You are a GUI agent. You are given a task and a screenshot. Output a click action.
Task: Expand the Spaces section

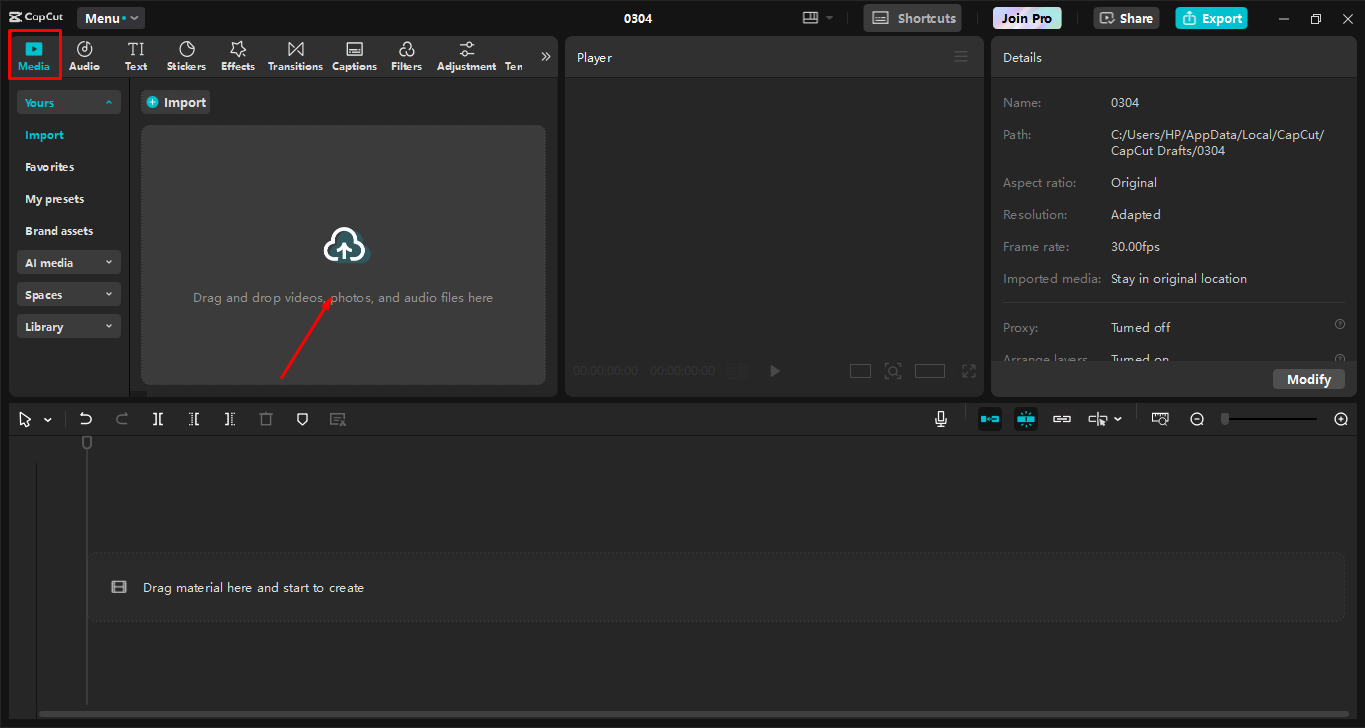click(68, 294)
